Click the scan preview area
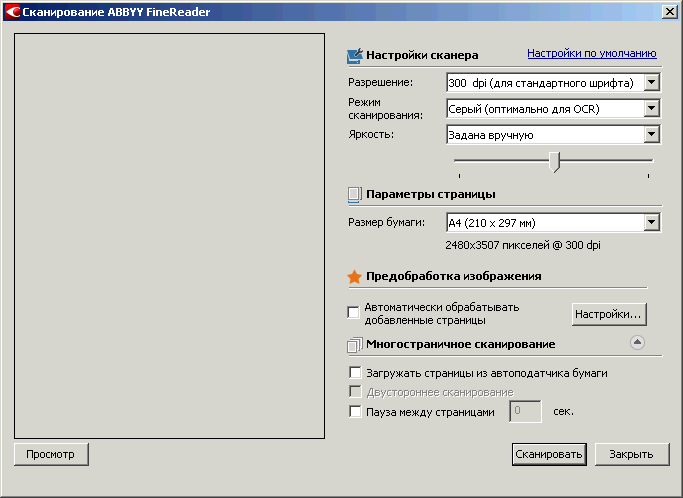This screenshot has height=498, width=683. pyautogui.click(x=169, y=236)
